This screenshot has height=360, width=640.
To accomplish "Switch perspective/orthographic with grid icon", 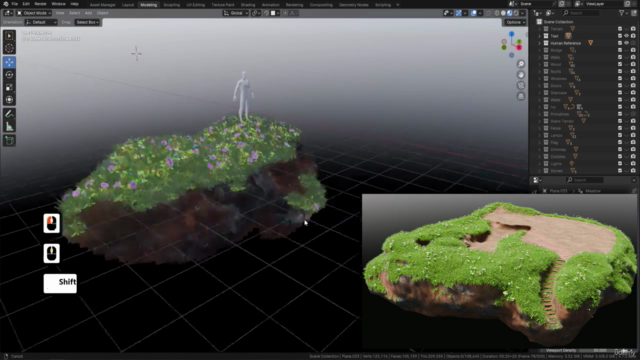I will tap(521, 96).
